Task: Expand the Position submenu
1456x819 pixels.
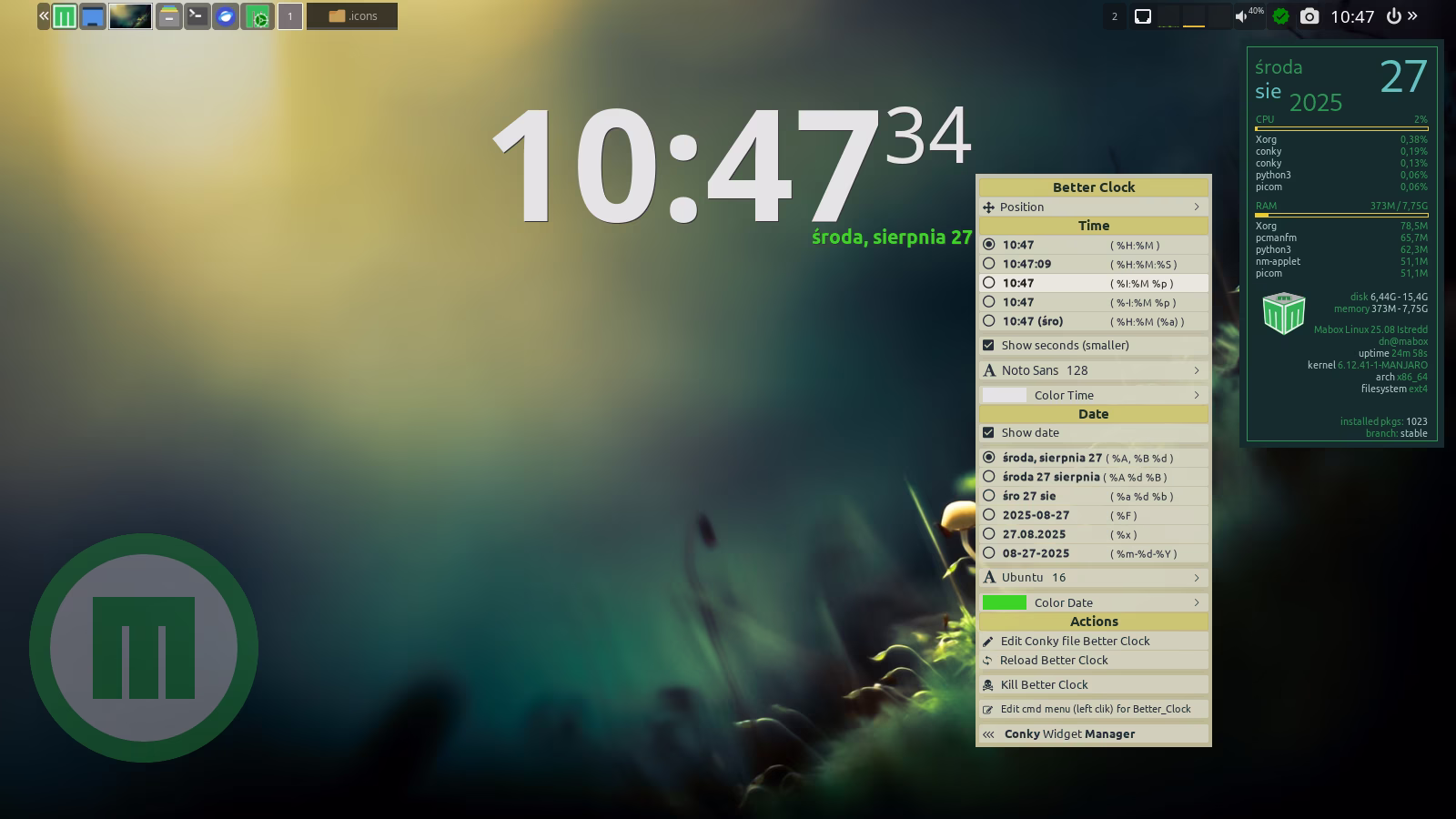Action: 1093,207
